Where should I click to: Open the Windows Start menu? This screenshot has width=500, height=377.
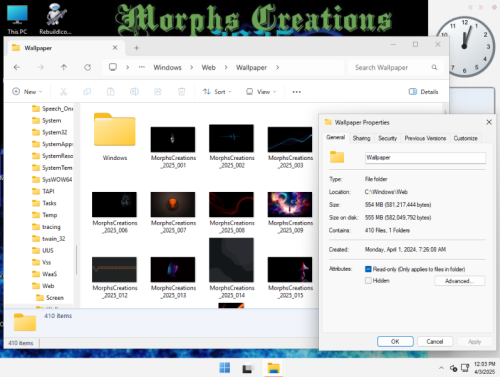(225, 368)
